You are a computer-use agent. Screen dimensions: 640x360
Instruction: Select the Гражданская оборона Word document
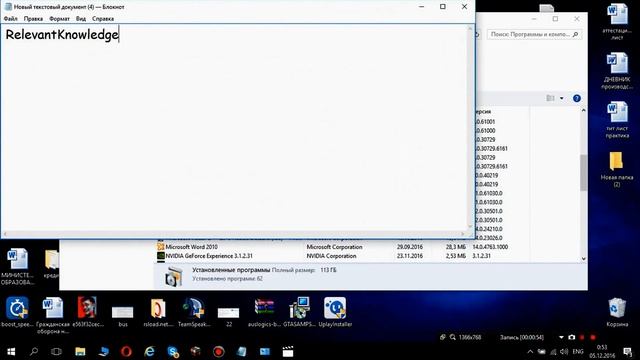53,315
